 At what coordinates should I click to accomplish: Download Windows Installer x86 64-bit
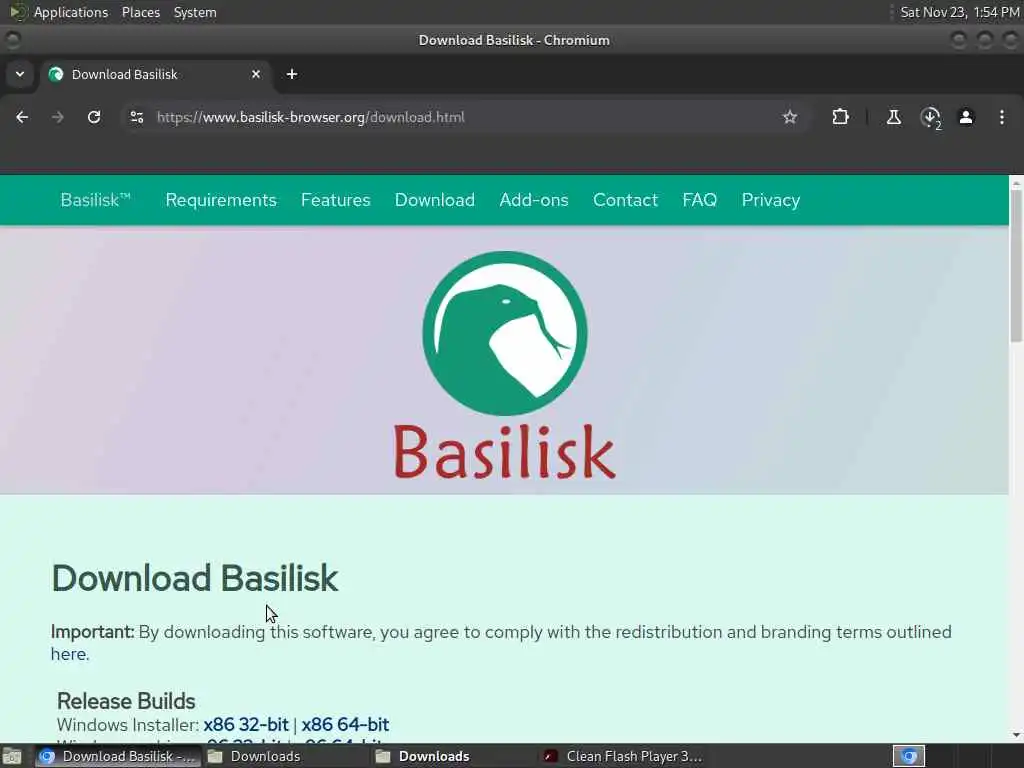(345, 724)
